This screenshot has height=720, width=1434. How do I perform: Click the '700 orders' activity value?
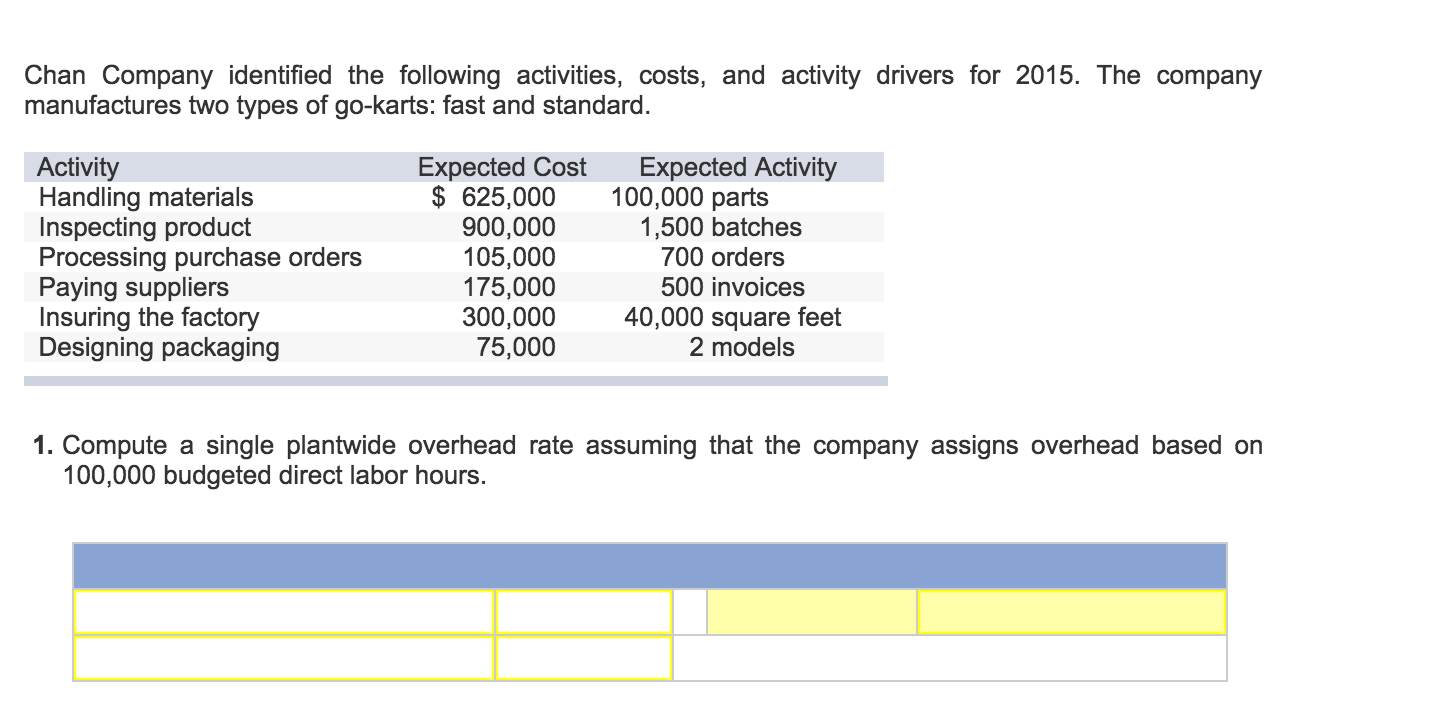722,257
